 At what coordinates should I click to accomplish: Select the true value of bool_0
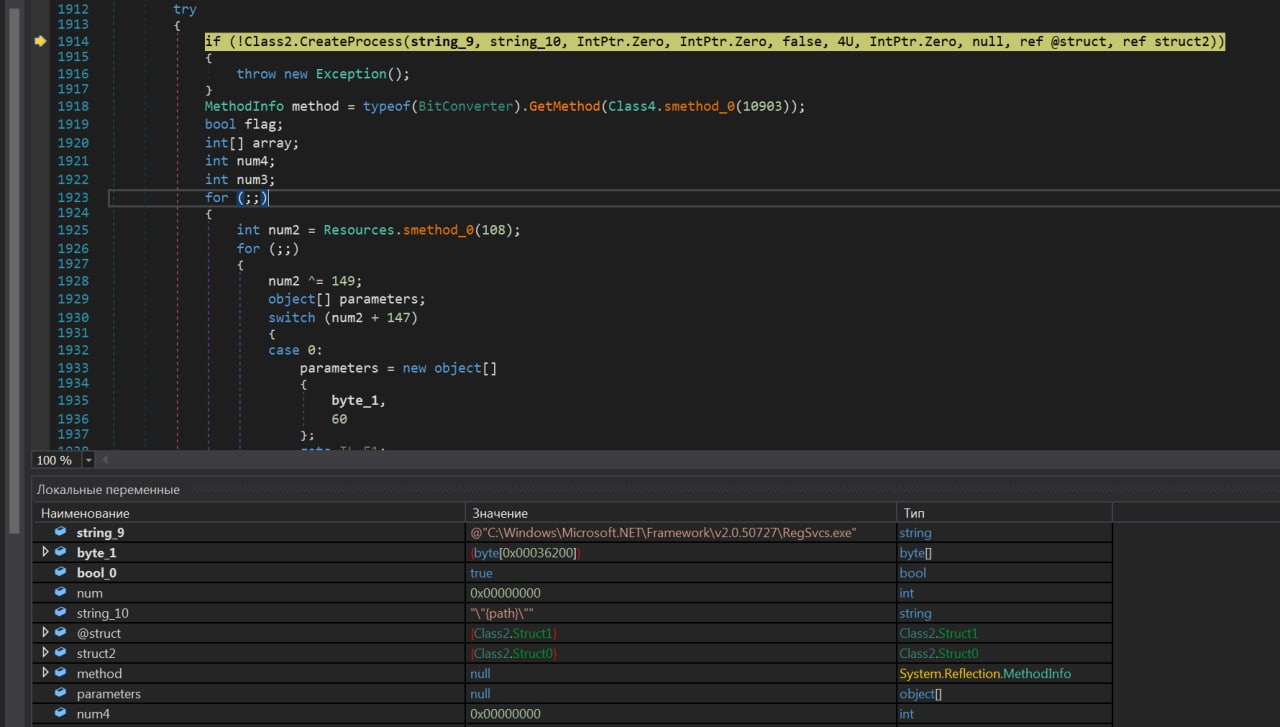481,573
